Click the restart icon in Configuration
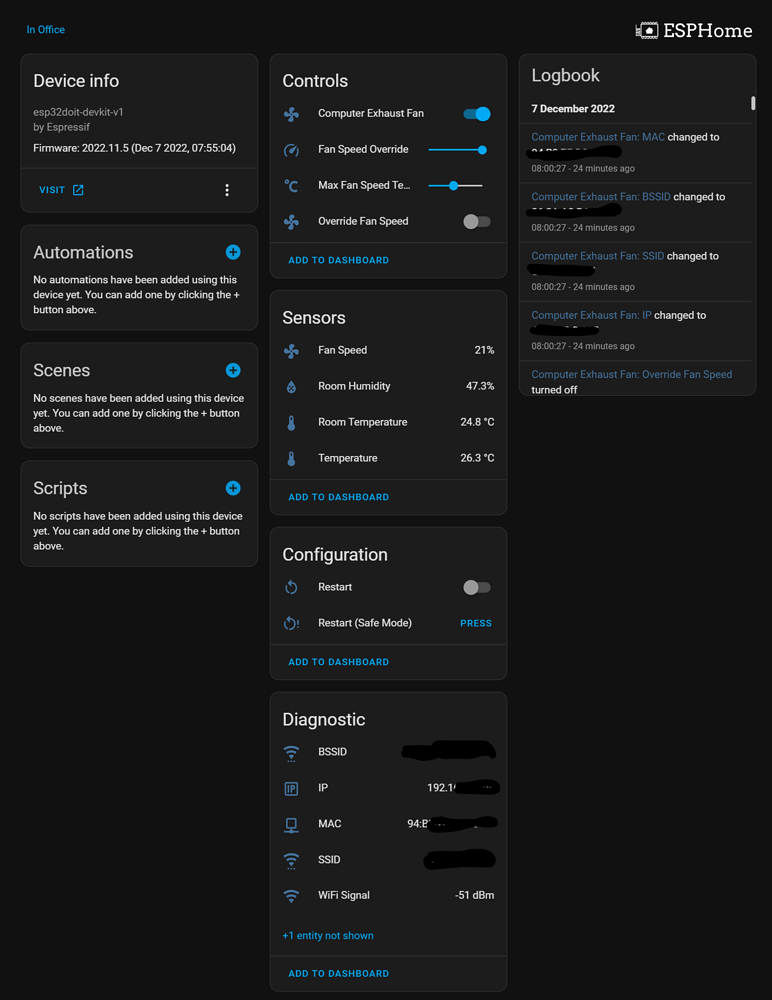This screenshot has width=772, height=1000. tap(290, 587)
